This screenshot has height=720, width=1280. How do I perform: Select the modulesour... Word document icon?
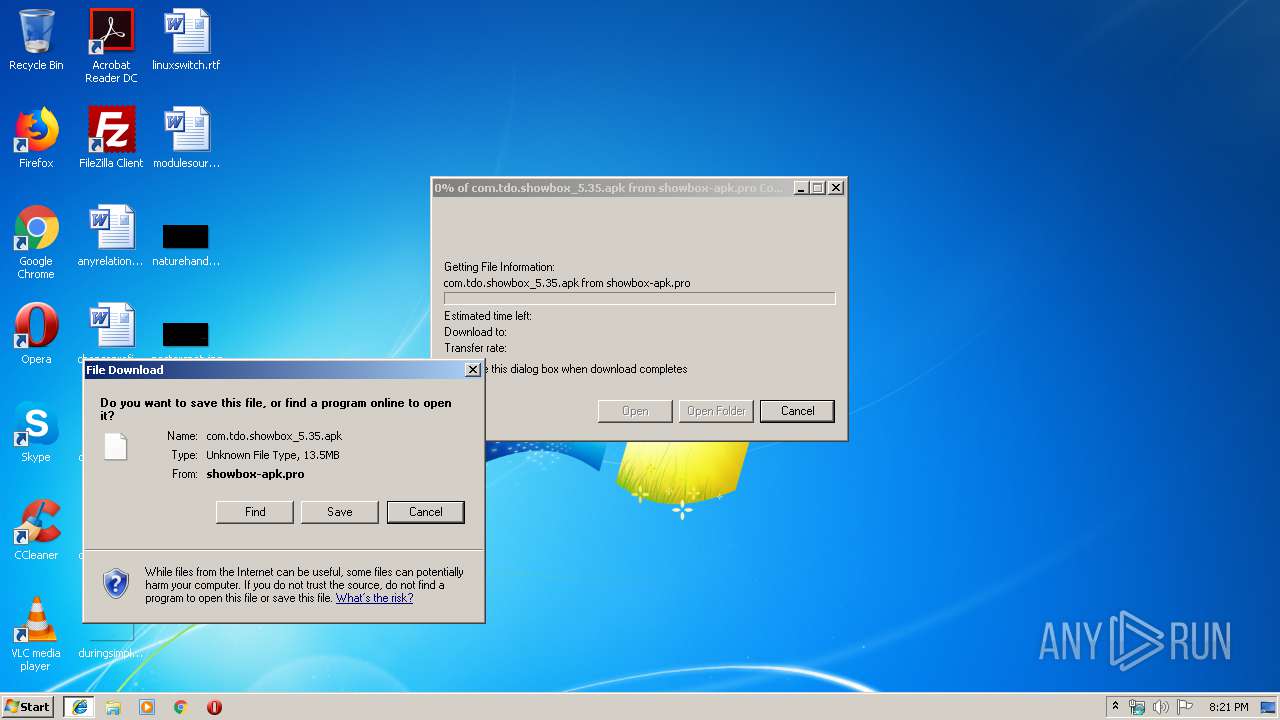(x=186, y=138)
